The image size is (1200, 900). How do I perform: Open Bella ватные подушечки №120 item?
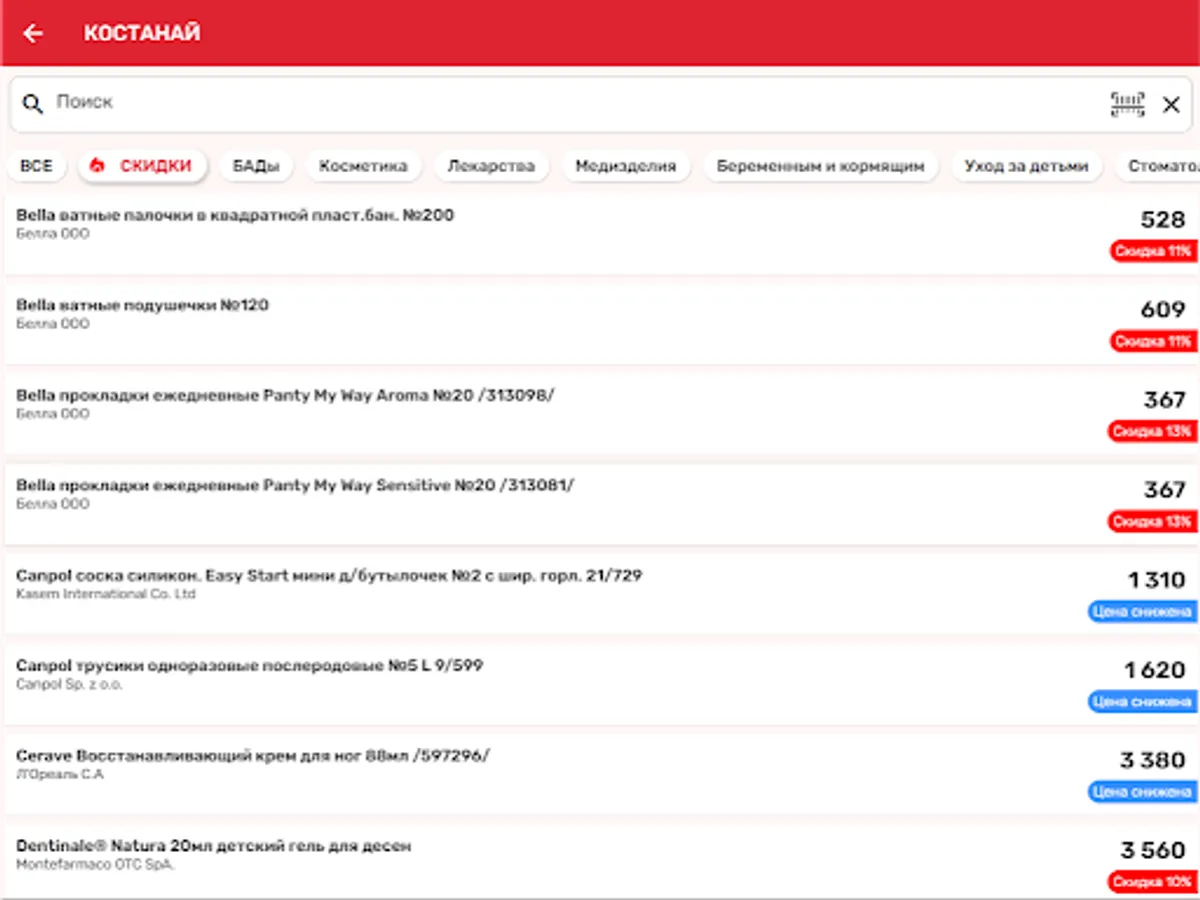coord(600,324)
